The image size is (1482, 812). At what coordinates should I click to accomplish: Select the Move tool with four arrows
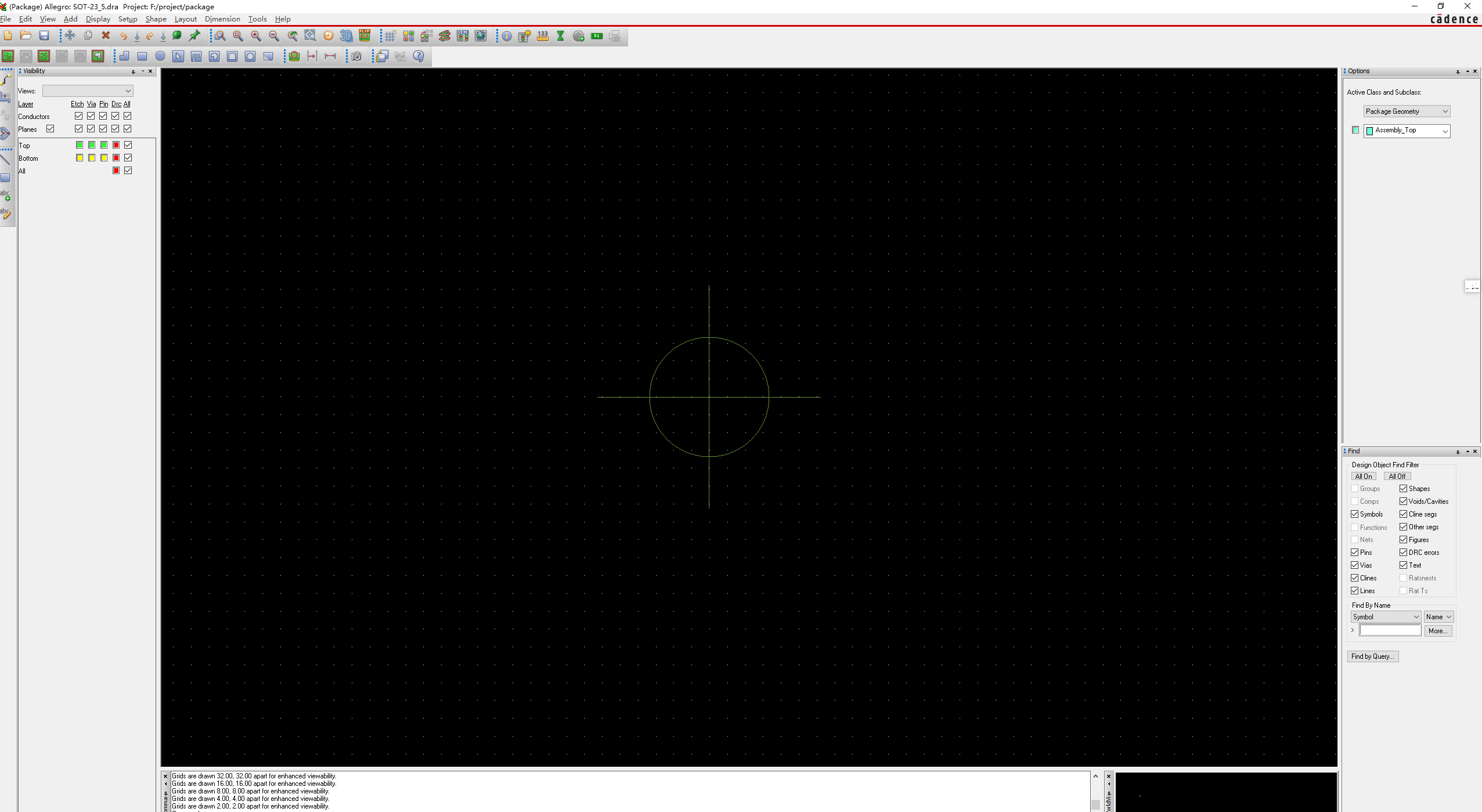(x=70, y=36)
